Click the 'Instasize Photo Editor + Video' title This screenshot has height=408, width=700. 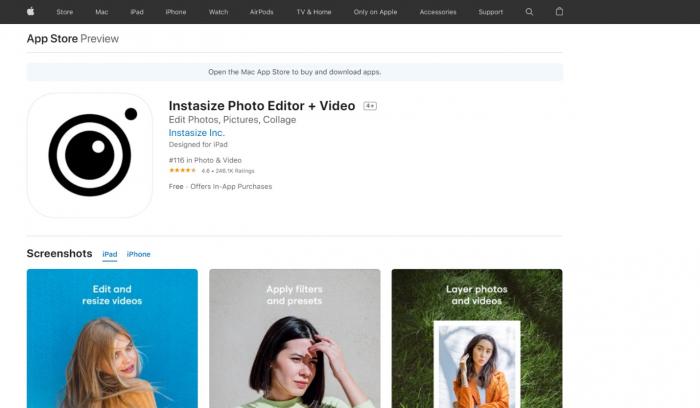pyautogui.click(x=262, y=106)
